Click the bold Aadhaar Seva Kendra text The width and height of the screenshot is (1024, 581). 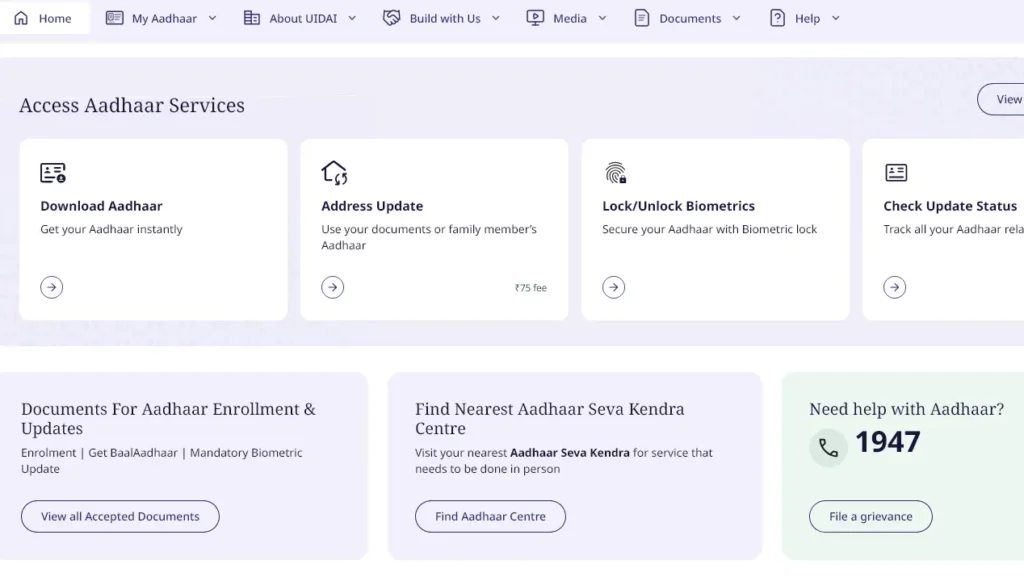click(570, 452)
